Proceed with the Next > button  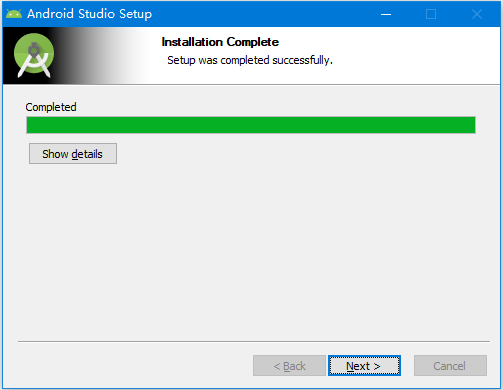click(x=364, y=366)
